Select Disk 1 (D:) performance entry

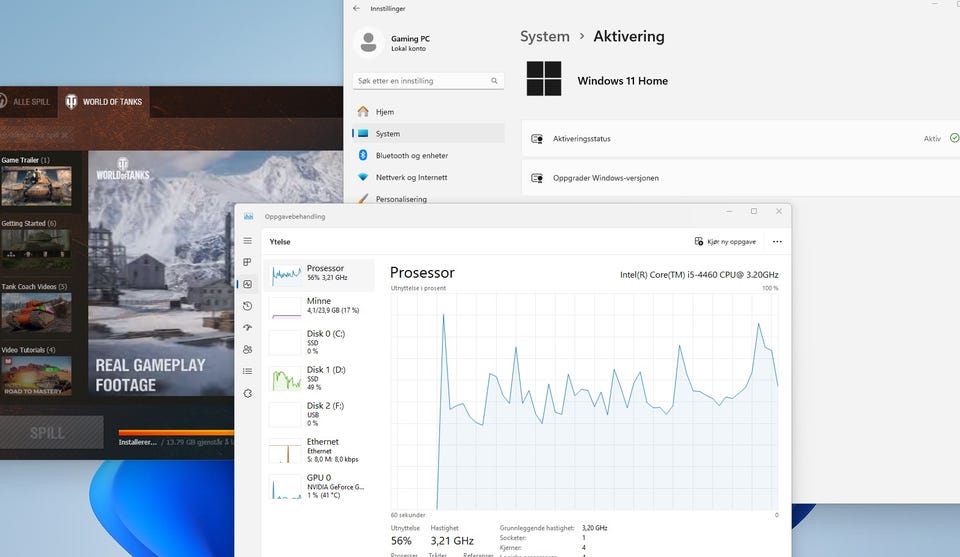(x=319, y=379)
